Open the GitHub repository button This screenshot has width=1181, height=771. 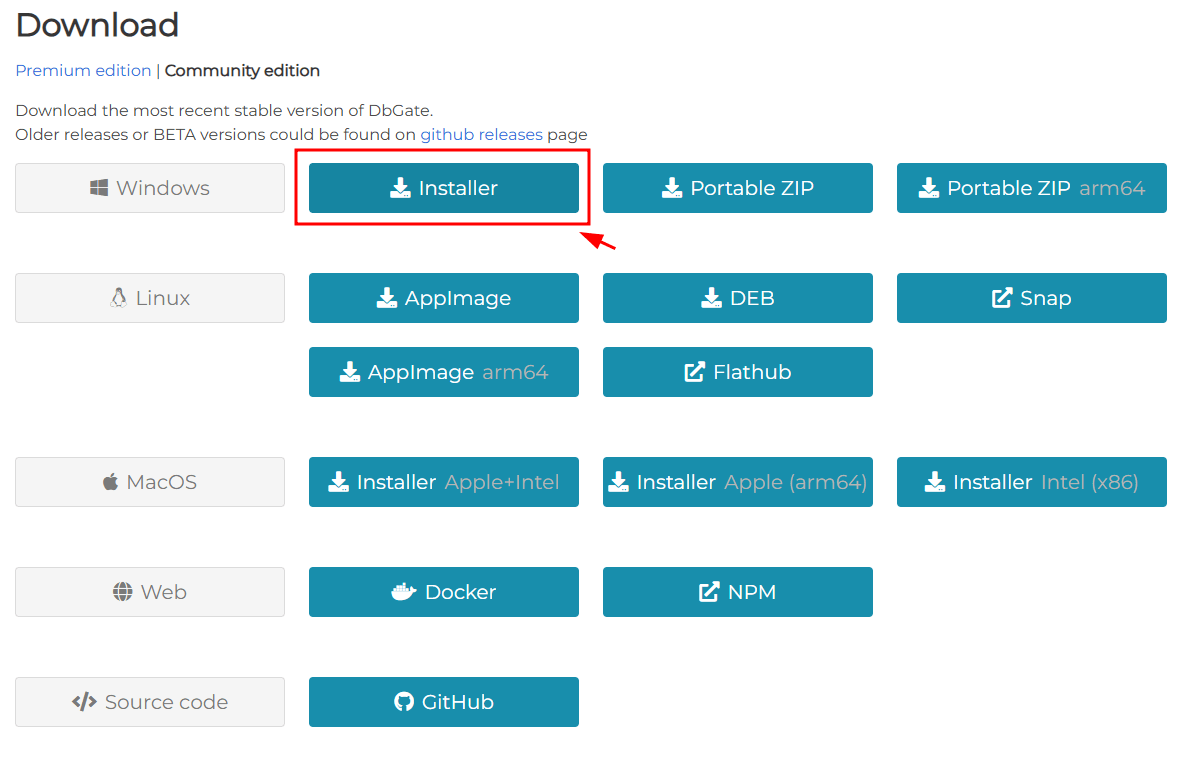click(444, 702)
